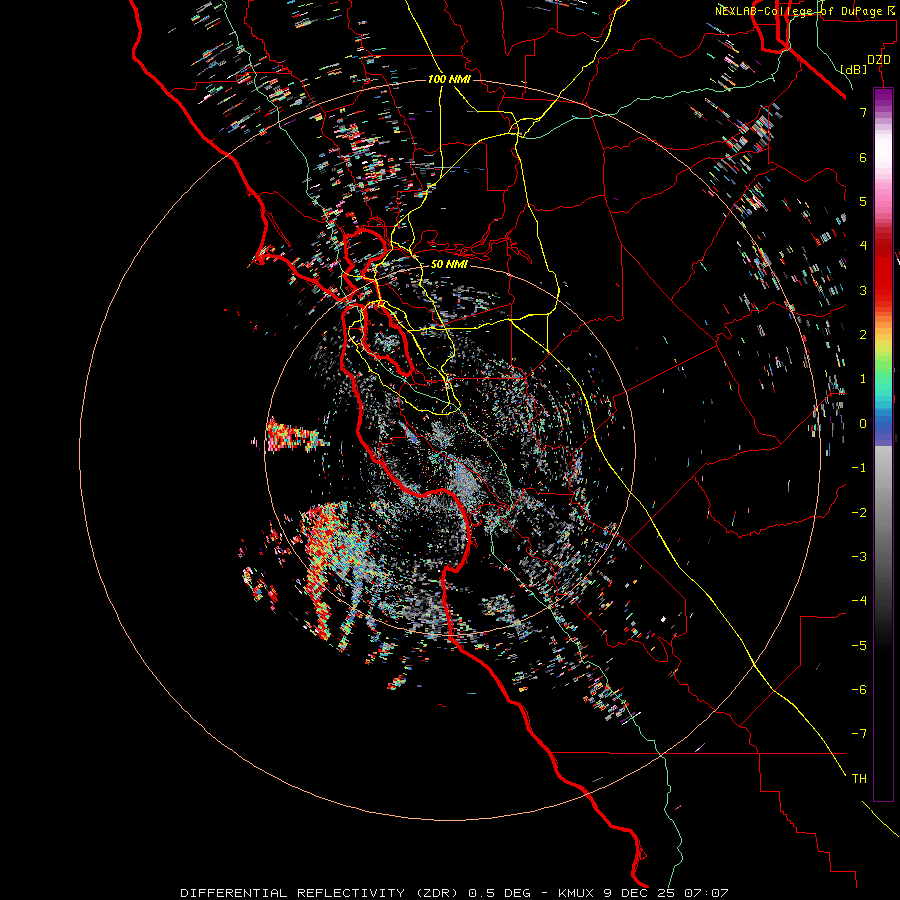The width and height of the screenshot is (900, 900).
Task: Click the "0" value on the dB scale
Action: (x=863, y=424)
